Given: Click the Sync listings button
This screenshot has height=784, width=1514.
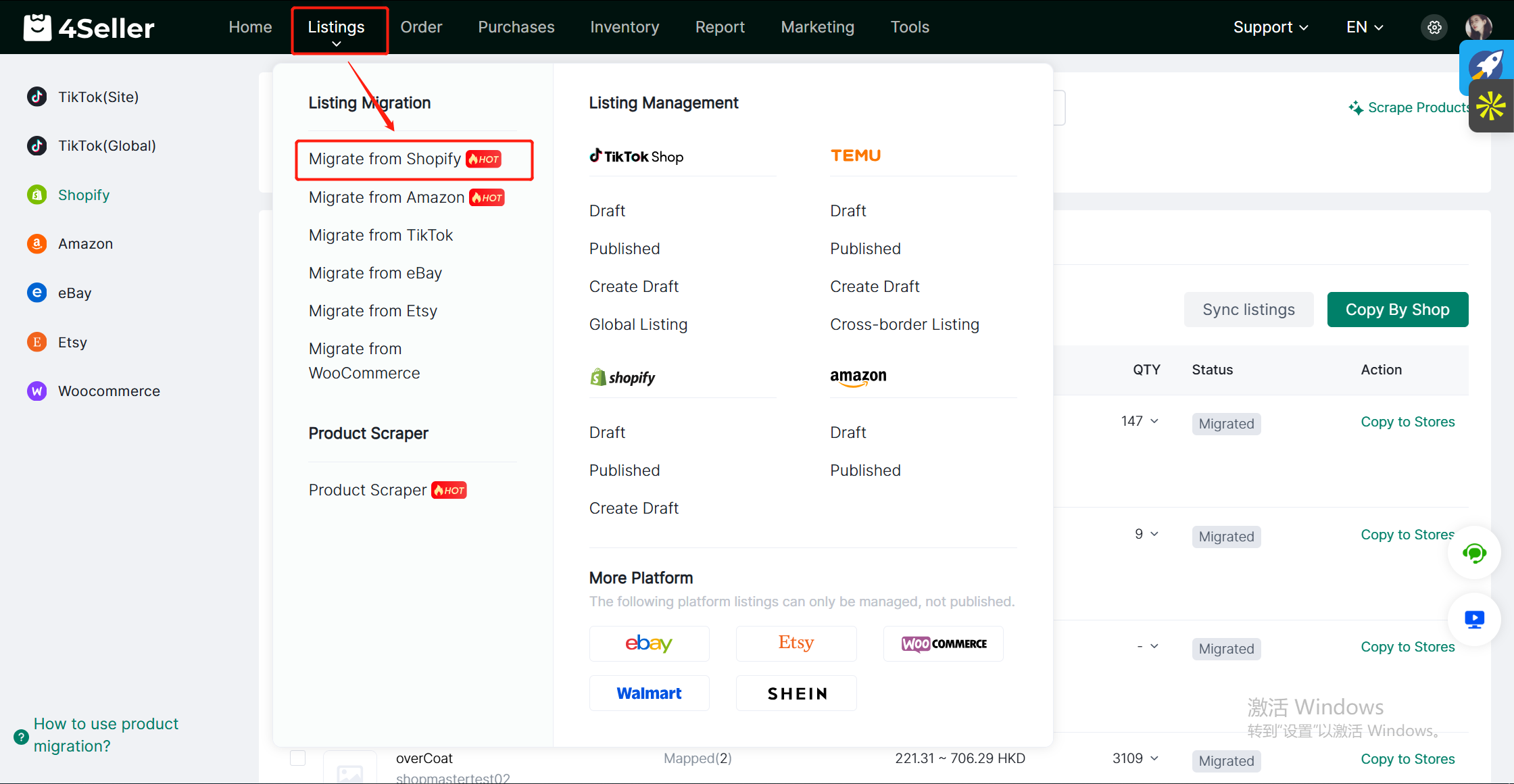Looking at the screenshot, I should click(1248, 310).
